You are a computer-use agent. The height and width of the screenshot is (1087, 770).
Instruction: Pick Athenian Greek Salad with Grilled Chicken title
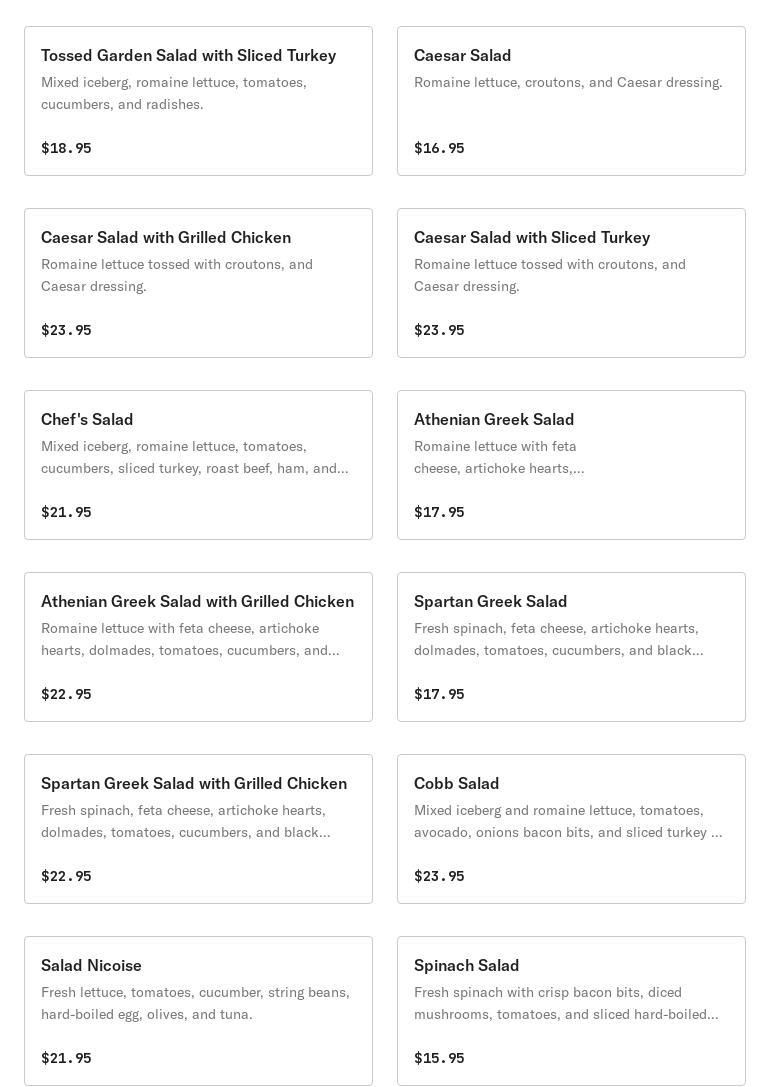point(197,602)
